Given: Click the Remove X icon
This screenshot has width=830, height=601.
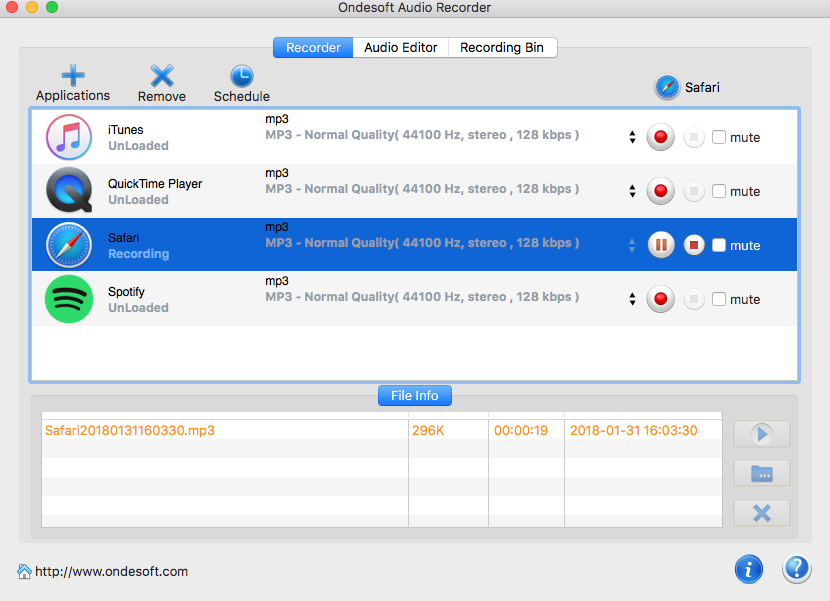Looking at the screenshot, I should [162, 77].
